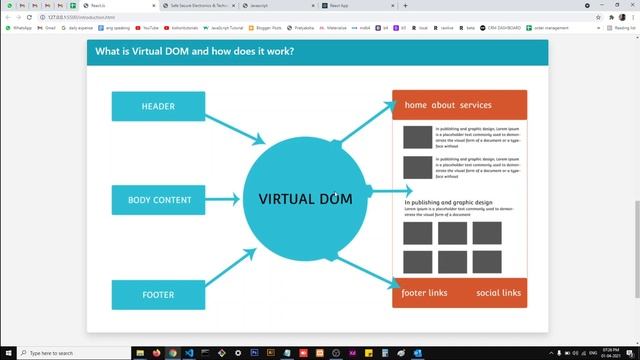Open the notification center icon
640x360 pixels.
click(630, 353)
